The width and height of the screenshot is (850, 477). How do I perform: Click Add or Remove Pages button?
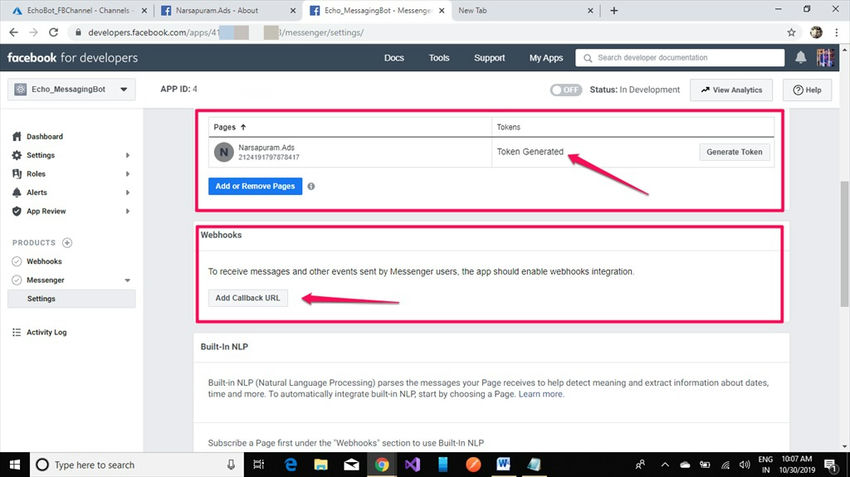255,186
